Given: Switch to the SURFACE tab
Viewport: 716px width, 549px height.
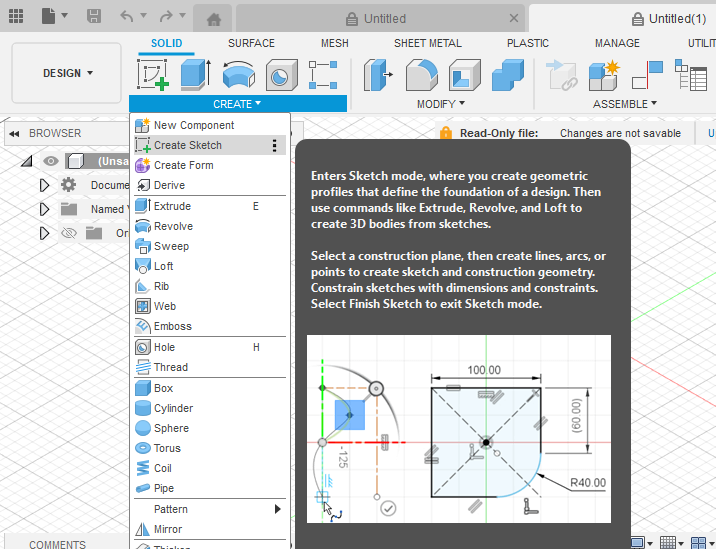Looking at the screenshot, I should [251, 43].
